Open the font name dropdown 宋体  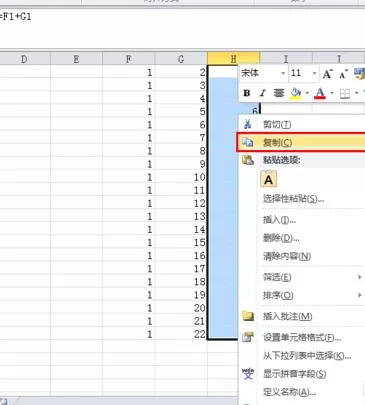pyautogui.click(x=283, y=73)
